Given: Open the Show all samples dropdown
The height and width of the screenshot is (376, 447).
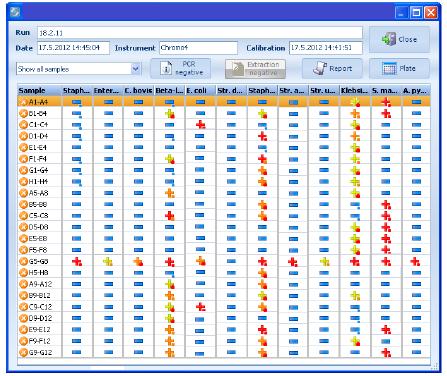Looking at the screenshot, I should (x=79, y=69).
